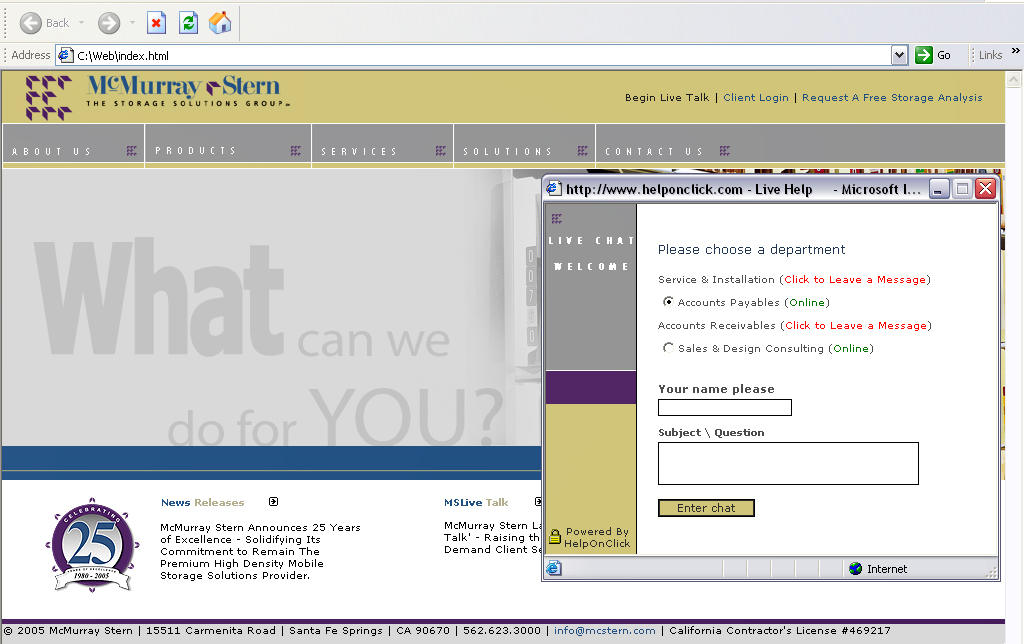The image size is (1024, 644).
Task: Click the padlock icon near Powered By
Action: pos(555,537)
